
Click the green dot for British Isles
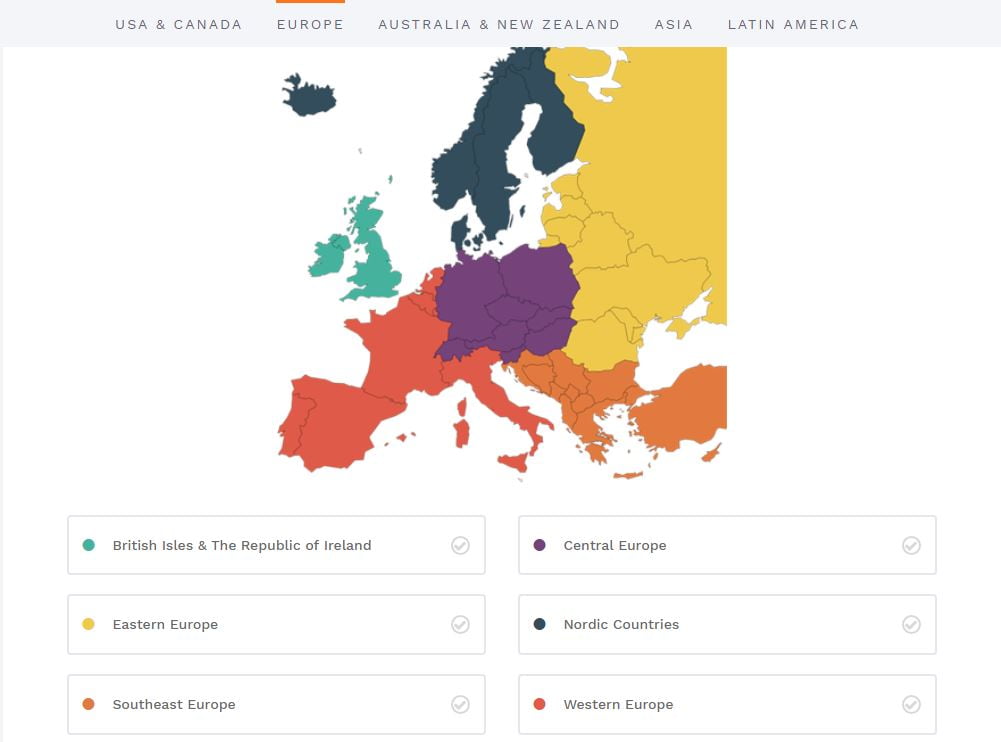[x=89, y=545]
